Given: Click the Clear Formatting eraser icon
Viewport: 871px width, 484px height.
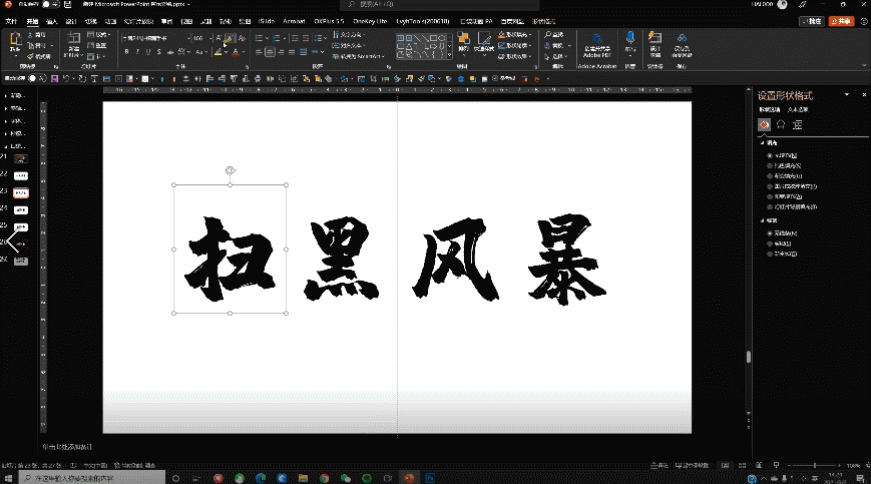Looking at the screenshot, I should (242, 38).
